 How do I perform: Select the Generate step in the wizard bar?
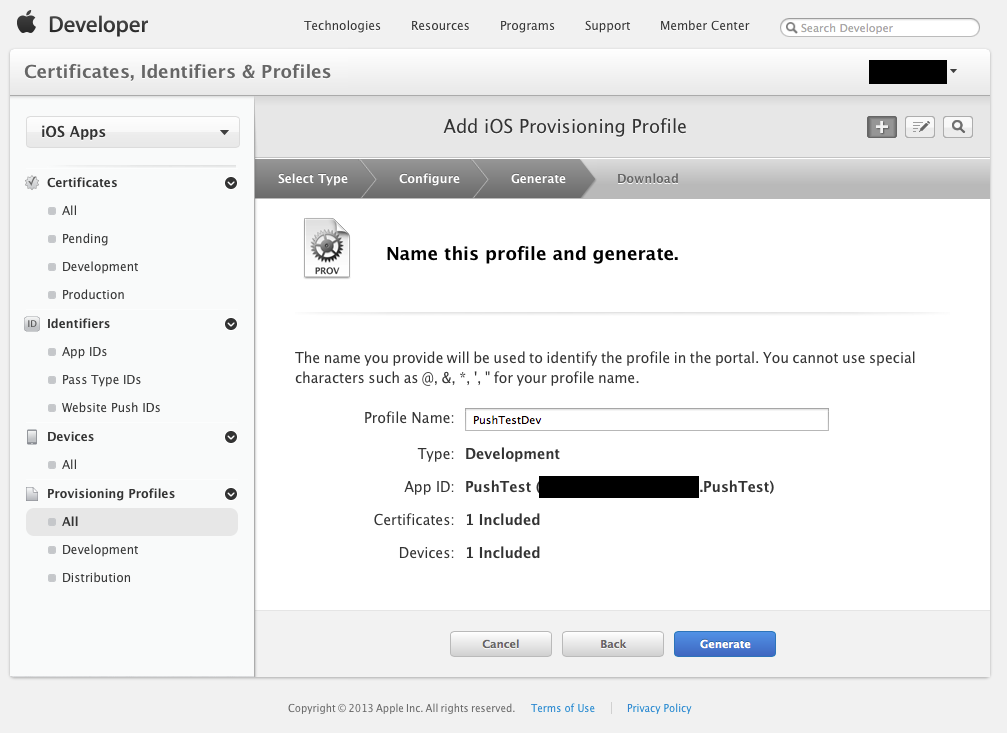[x=538, y=179]
